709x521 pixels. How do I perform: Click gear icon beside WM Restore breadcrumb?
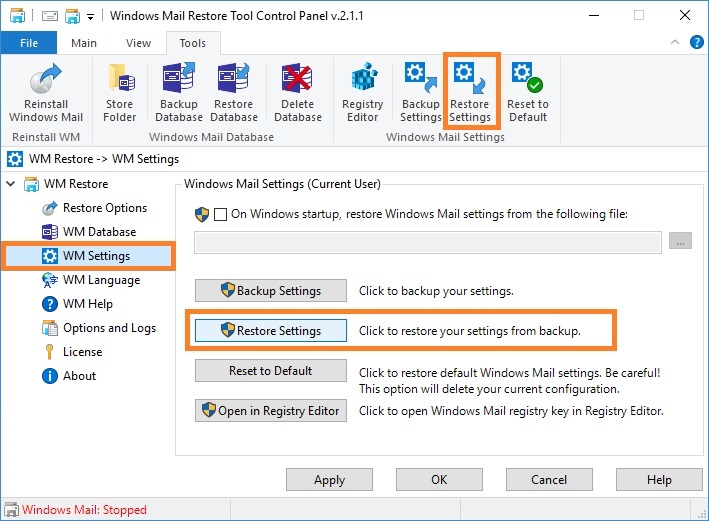coord(14,159)
